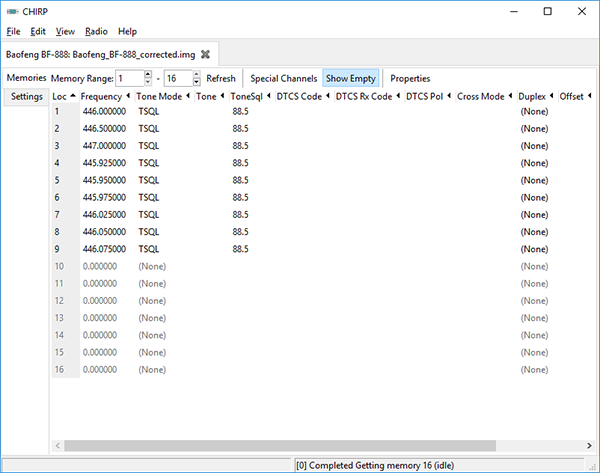Select empty memory location 13
This screenshot has width=600, height=473.
point(59,318)
